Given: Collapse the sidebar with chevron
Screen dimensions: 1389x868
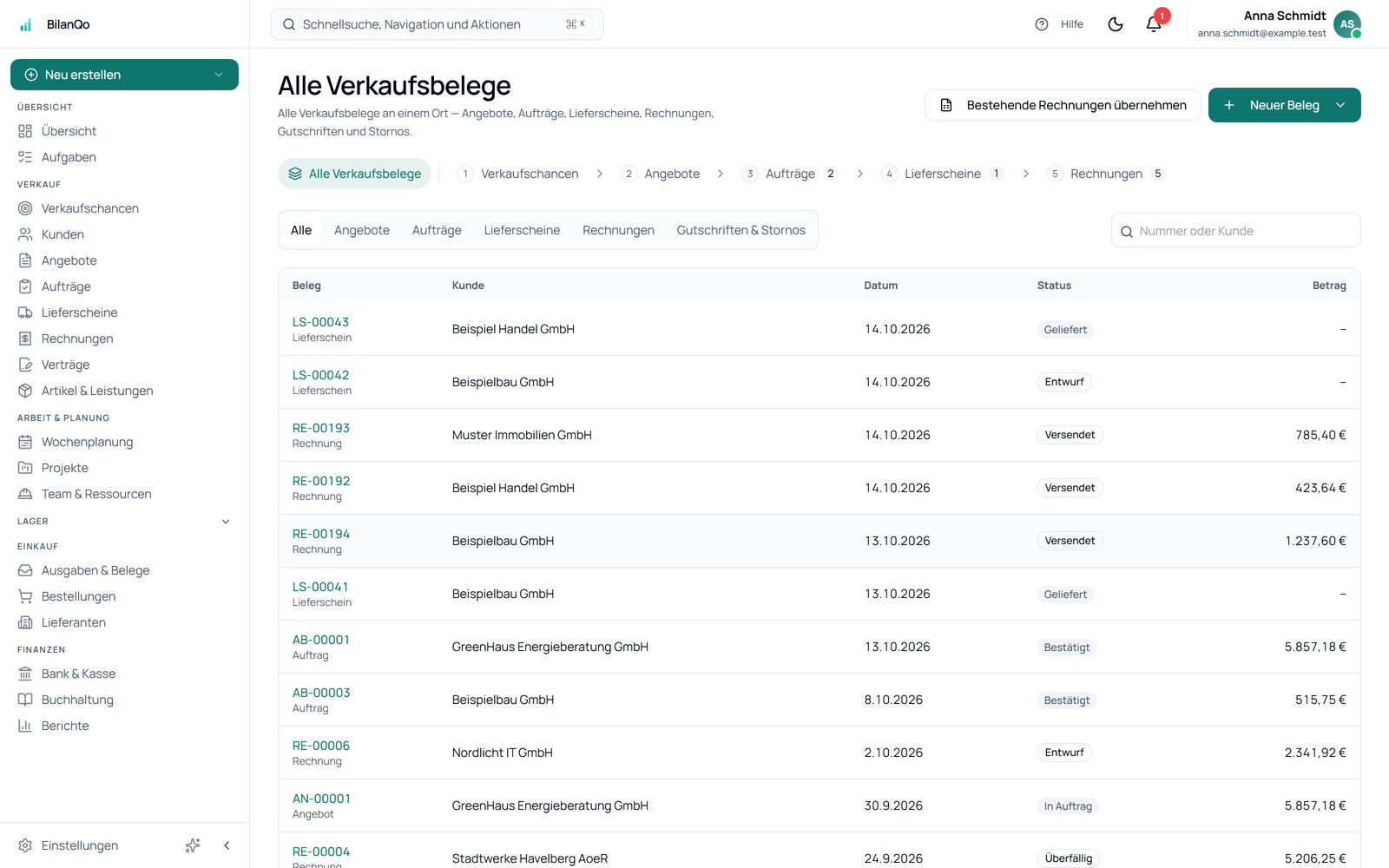Looking at the screenshot, I should (227, 845).
